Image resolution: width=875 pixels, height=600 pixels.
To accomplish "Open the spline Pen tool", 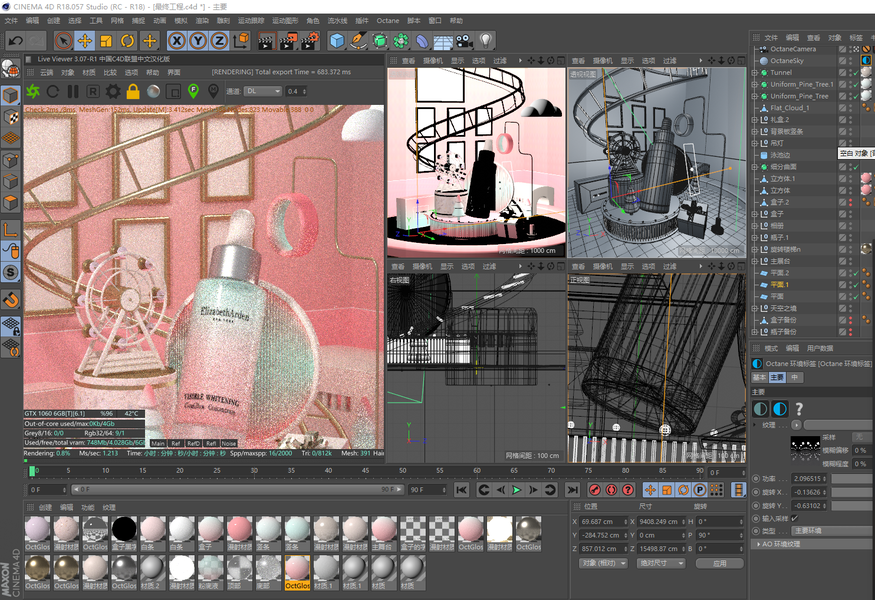I will tap(358, 41).
